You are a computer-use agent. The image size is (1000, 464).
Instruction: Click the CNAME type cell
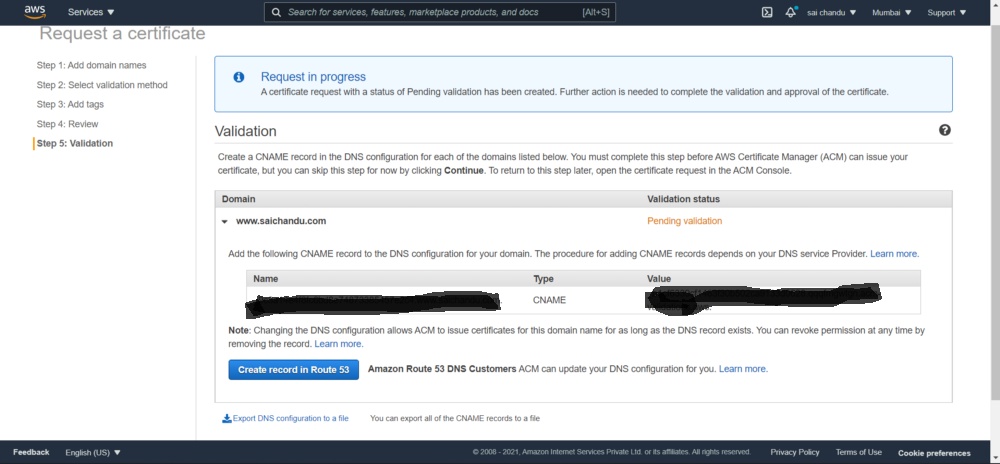(549, 300)
